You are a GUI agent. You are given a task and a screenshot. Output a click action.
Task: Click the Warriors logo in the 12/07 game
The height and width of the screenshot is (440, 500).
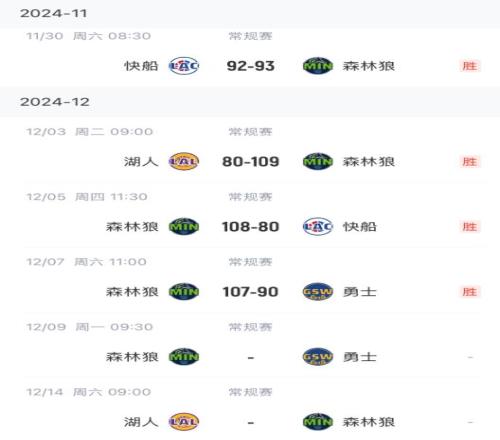318,292
